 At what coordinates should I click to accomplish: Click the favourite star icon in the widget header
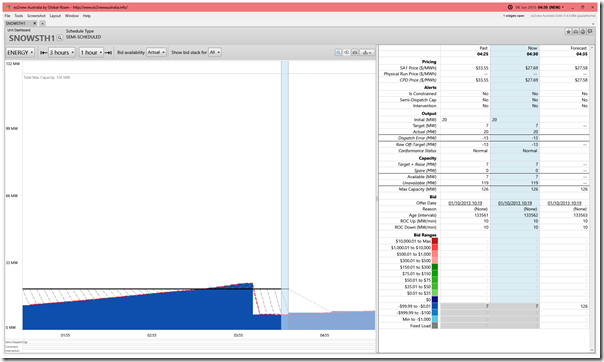[x=568, y=32]
